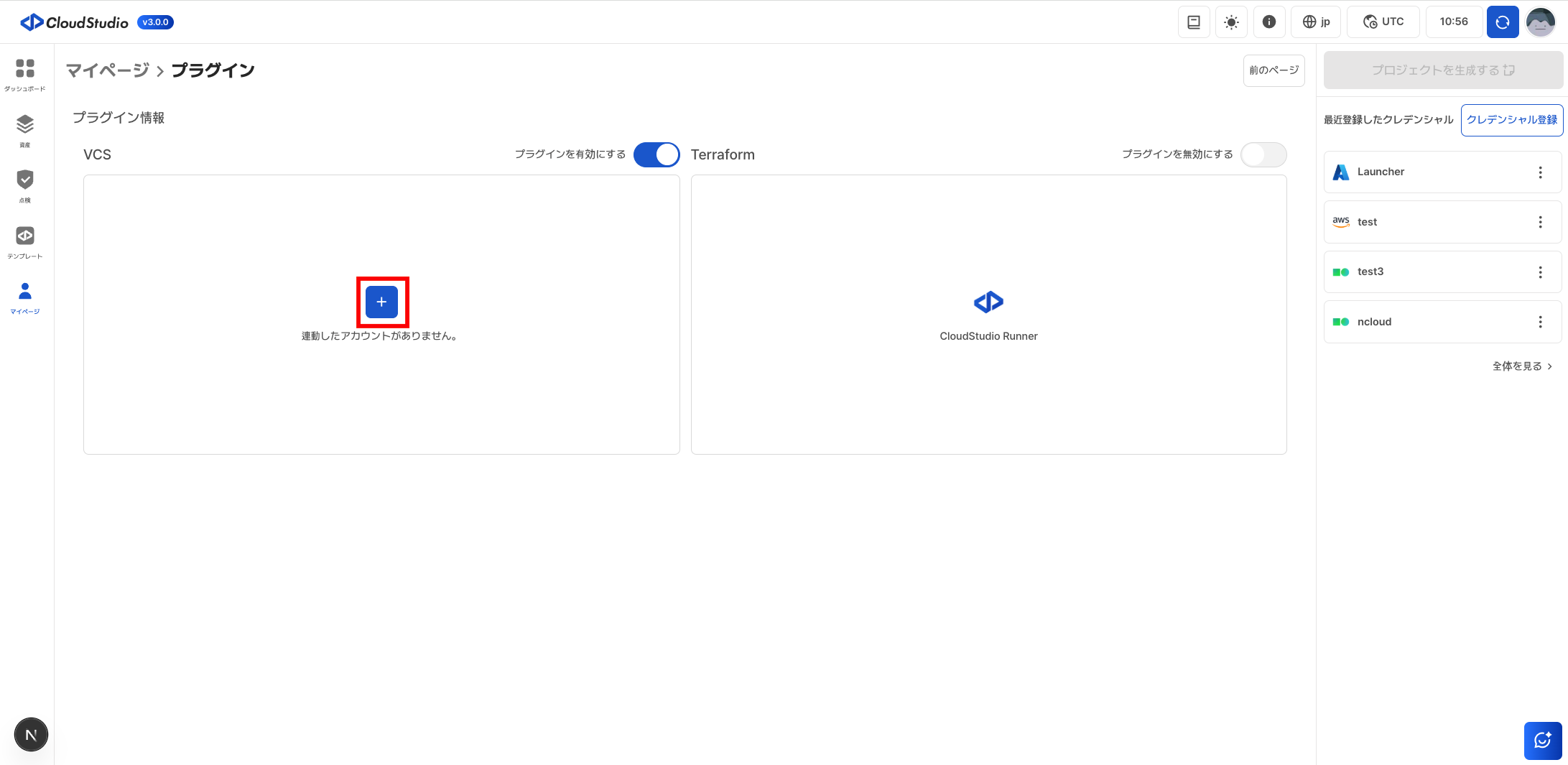Click the info icon in top bar
The width and height of the screenshot is (1568, 765).
(1269, 22)
